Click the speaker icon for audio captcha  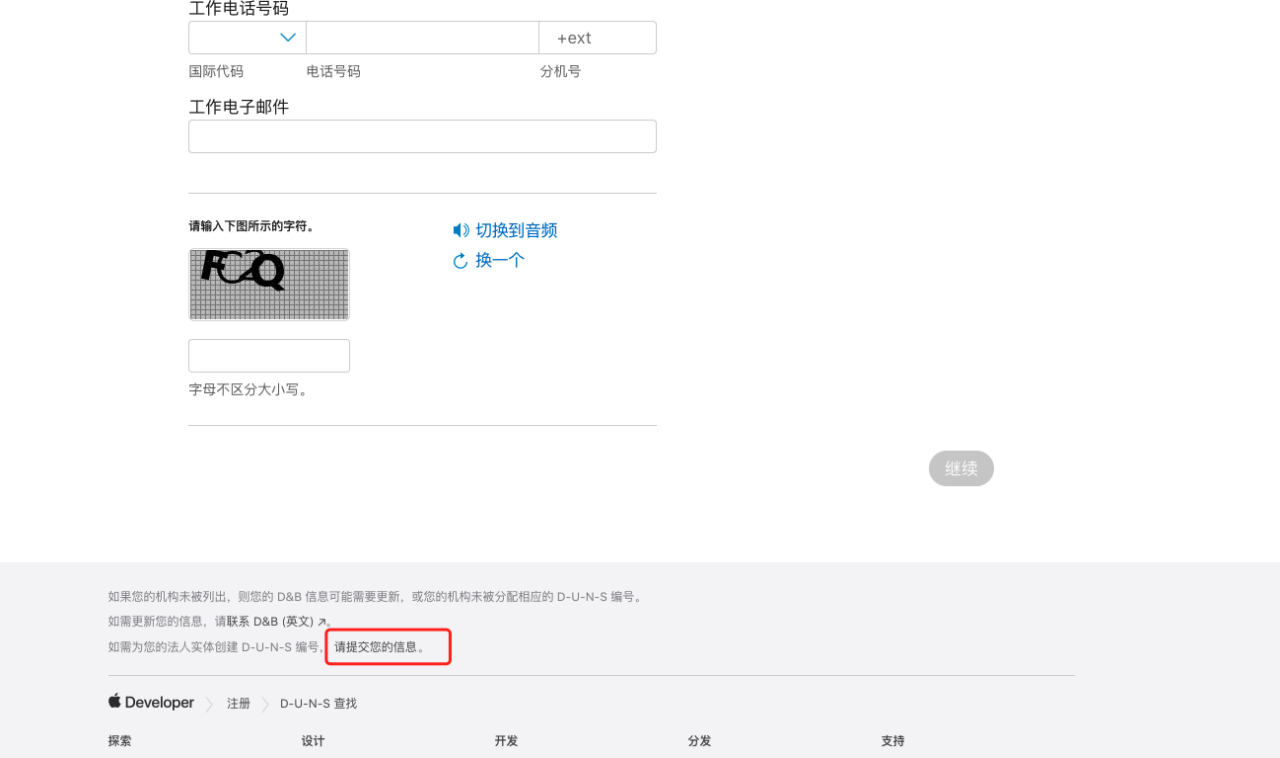pyautogui.click(x=460, y=231)
